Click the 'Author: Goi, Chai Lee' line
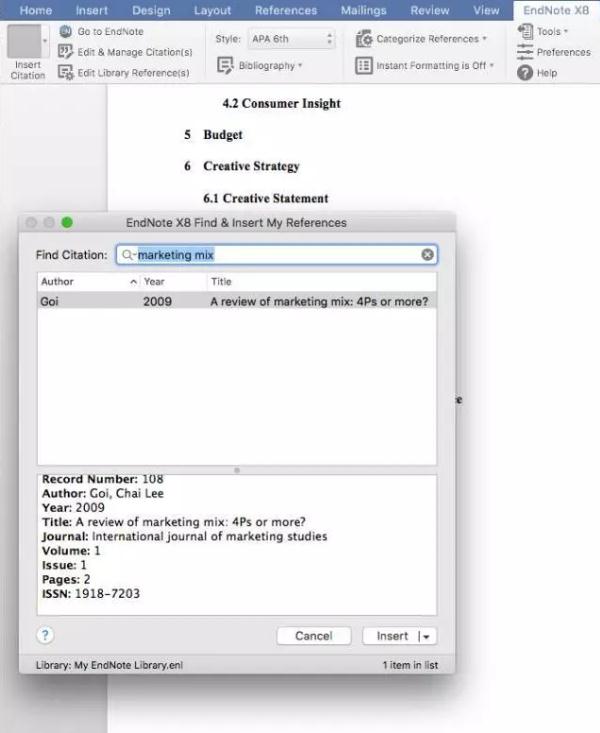Screen dimensions: 600x733 (x=103, y=493)
